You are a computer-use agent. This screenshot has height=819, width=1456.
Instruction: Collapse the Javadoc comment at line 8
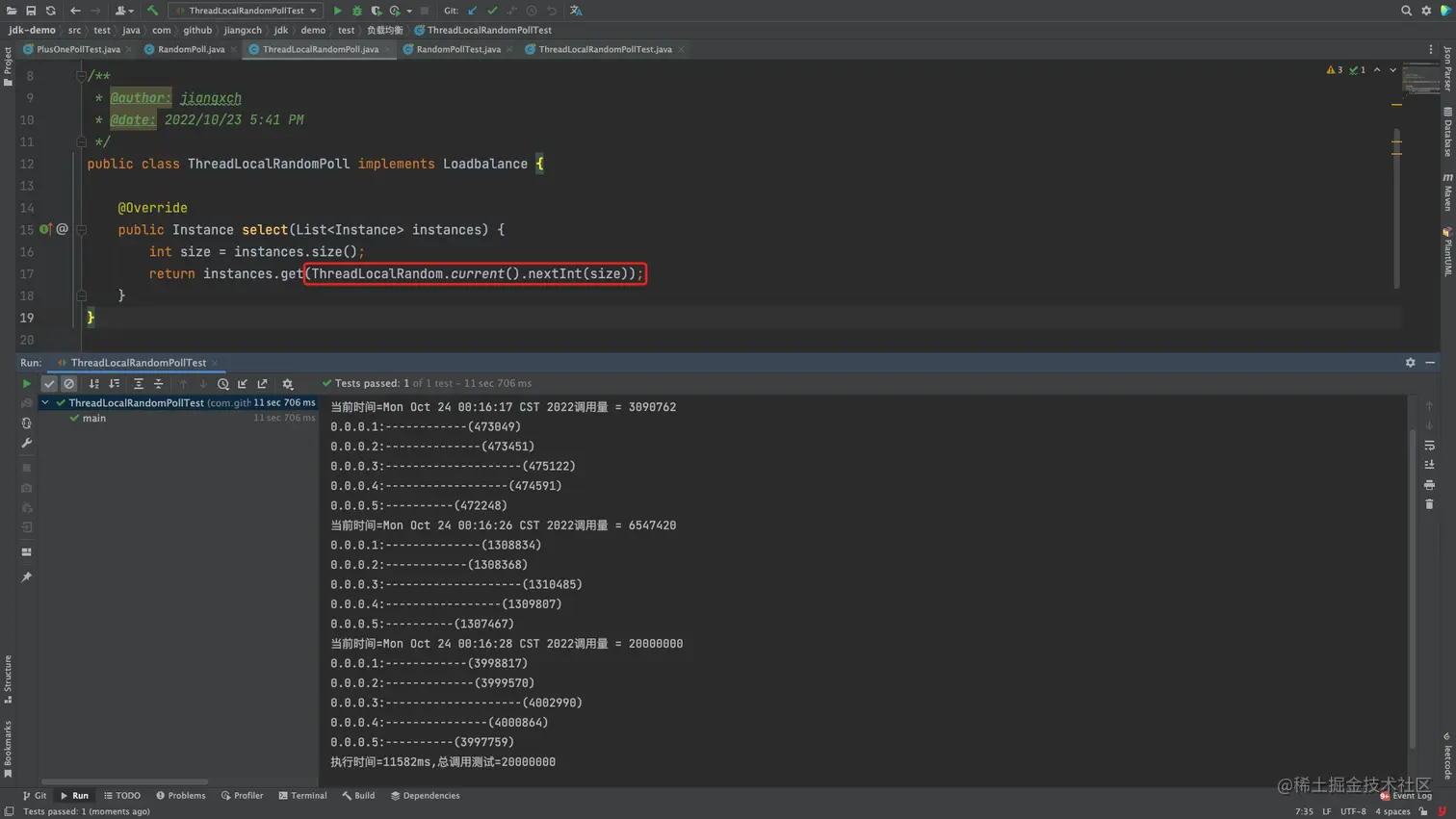pyautogui.click(x=81, y=76)
